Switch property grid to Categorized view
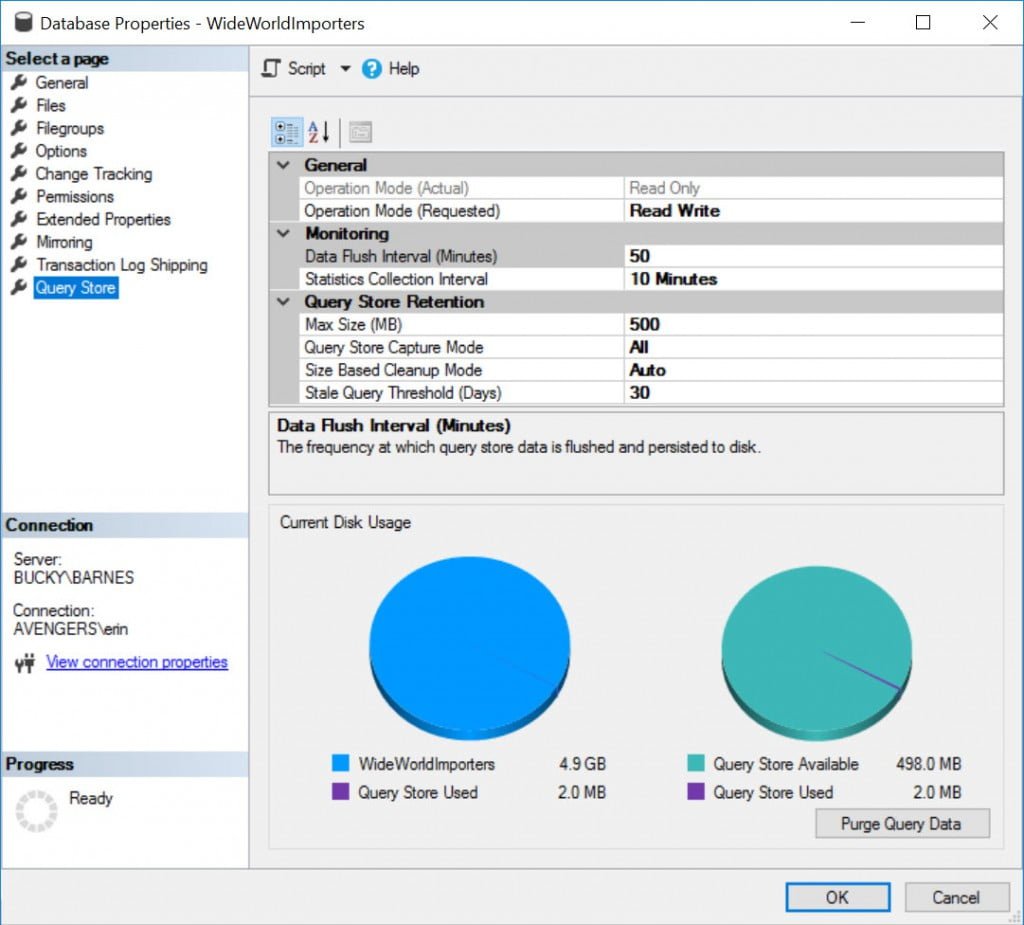 287,132
